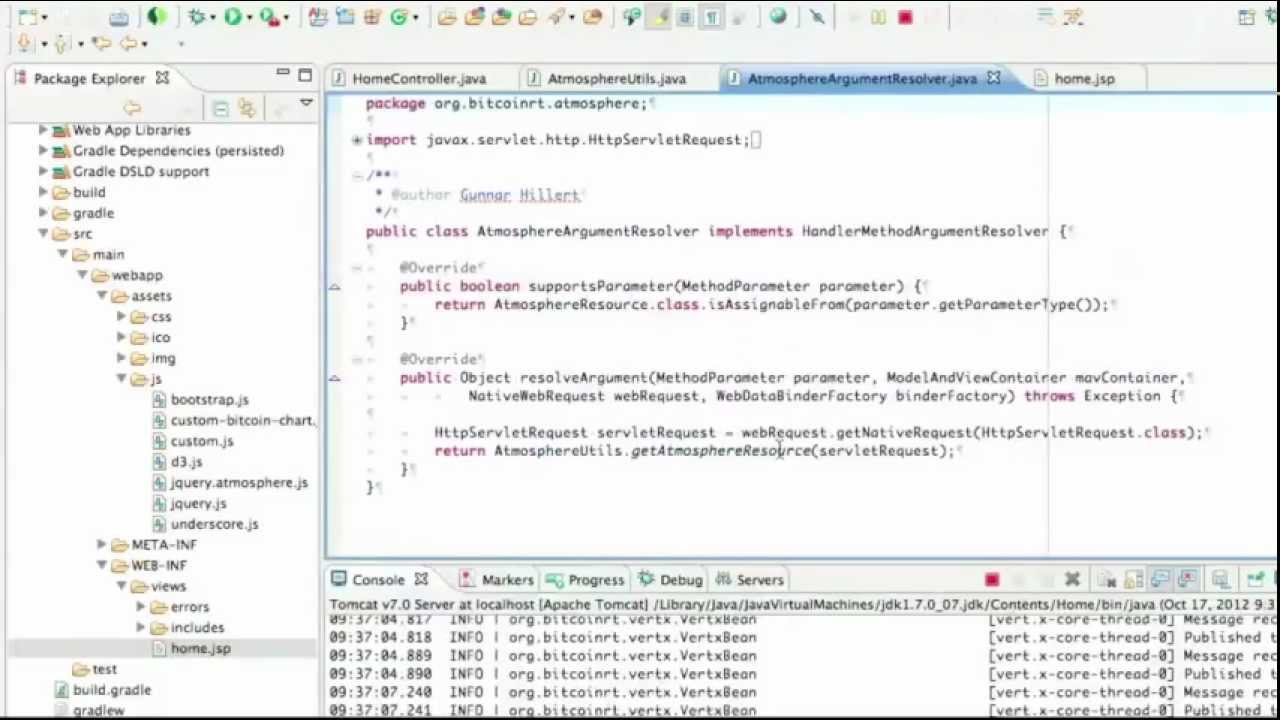Click the green-black circular toolbar icon
1280x720 pixels.
click(157, 17)
